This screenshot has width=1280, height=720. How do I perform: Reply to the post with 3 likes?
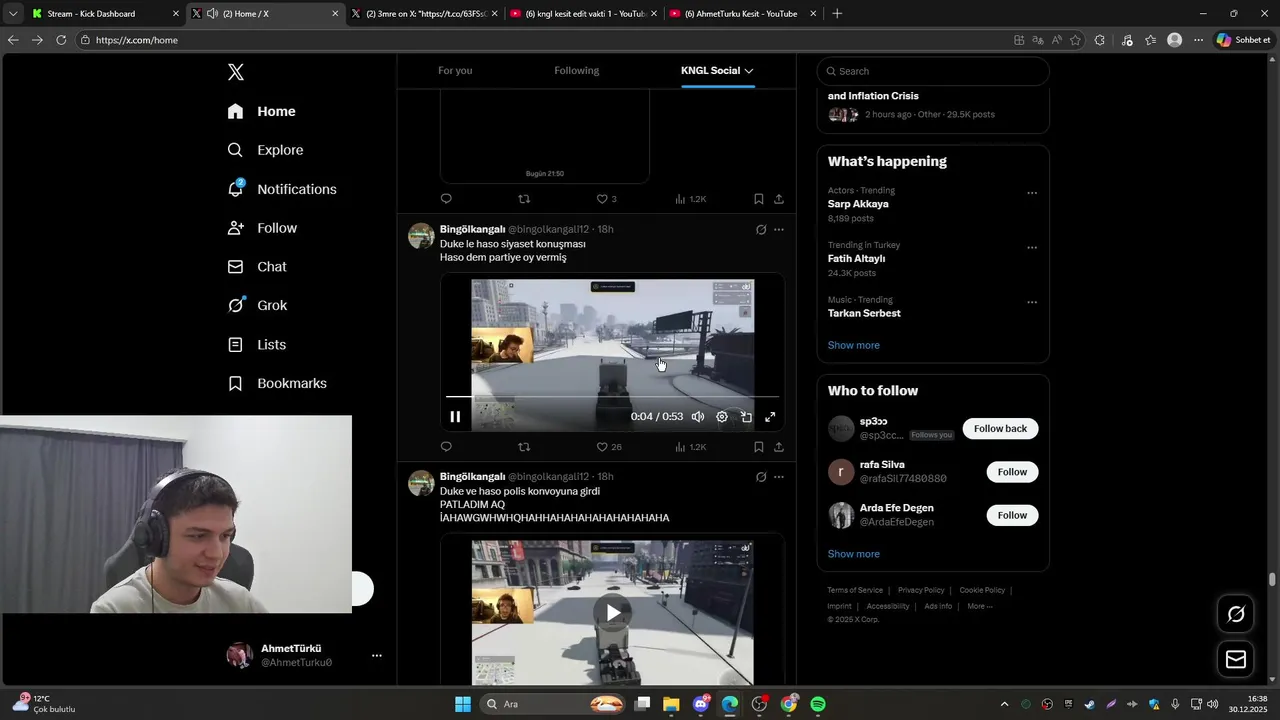pos(446,199)
